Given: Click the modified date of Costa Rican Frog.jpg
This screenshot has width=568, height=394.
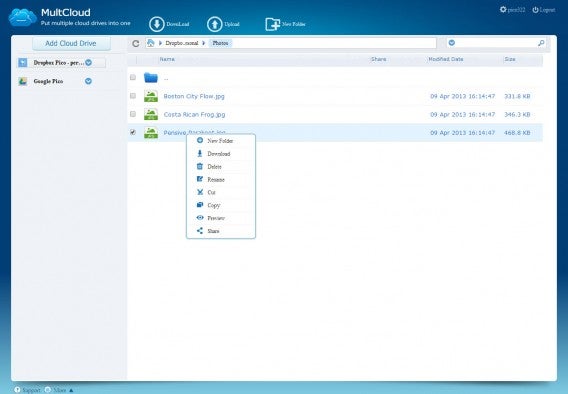Looking at the screenshot, I should pos(462,114).
